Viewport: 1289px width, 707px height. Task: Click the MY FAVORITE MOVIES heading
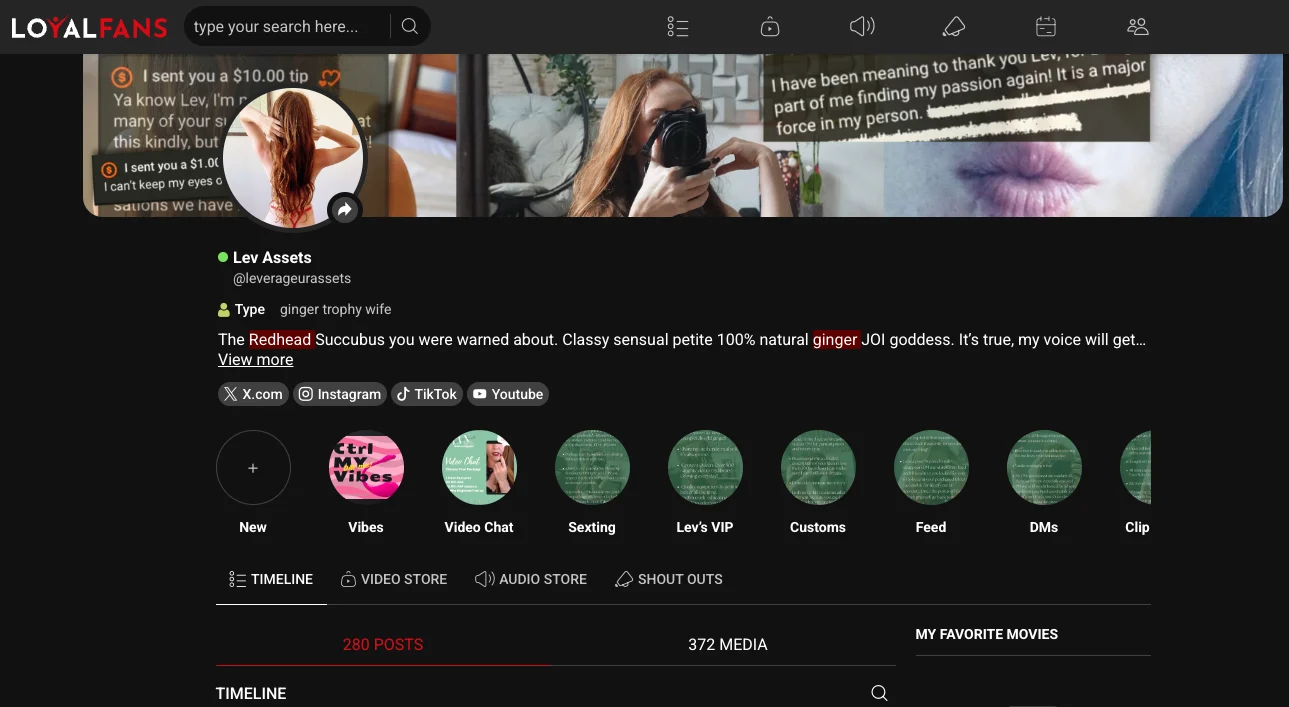pos(987,634)
